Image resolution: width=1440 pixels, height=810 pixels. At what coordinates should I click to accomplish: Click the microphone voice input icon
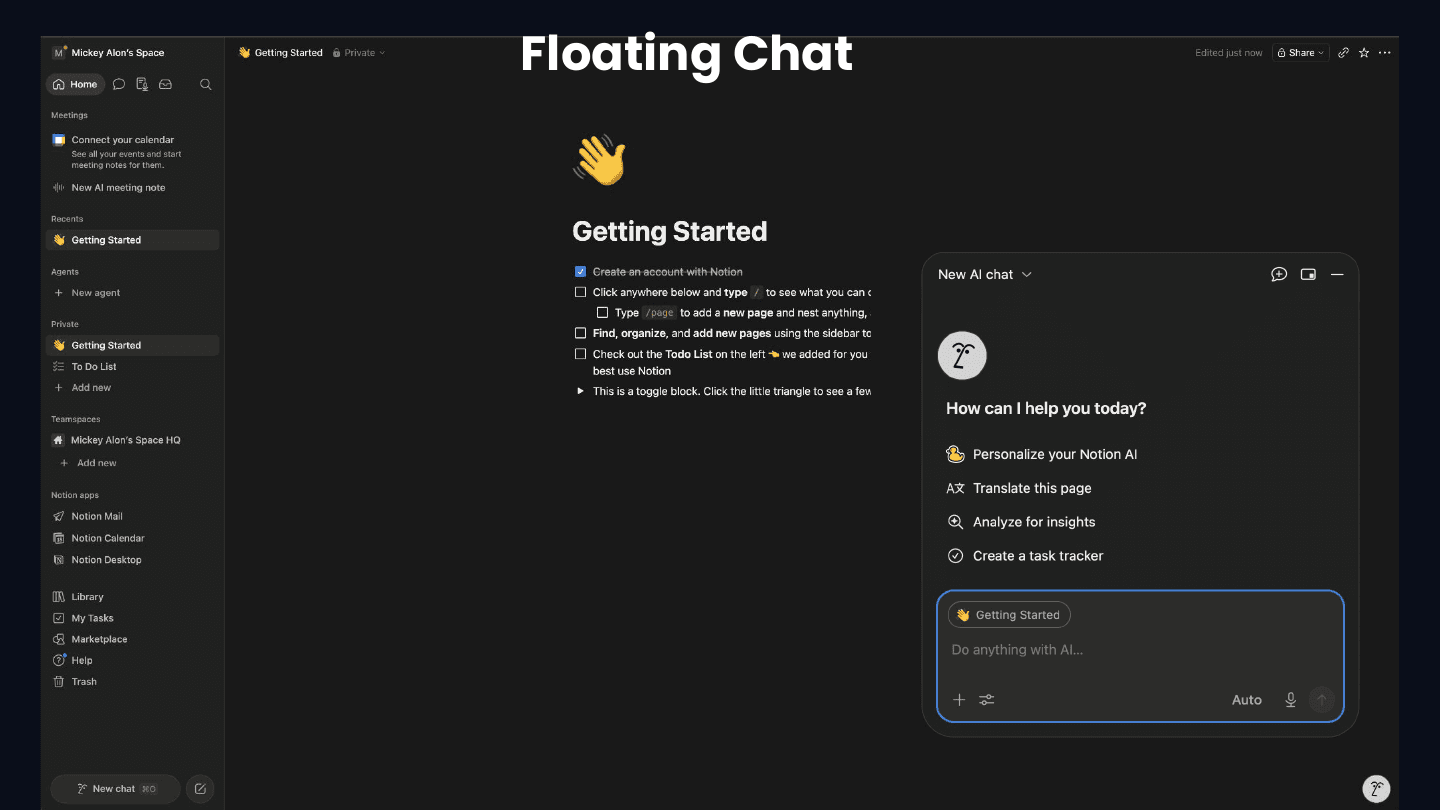(1291, 700)
